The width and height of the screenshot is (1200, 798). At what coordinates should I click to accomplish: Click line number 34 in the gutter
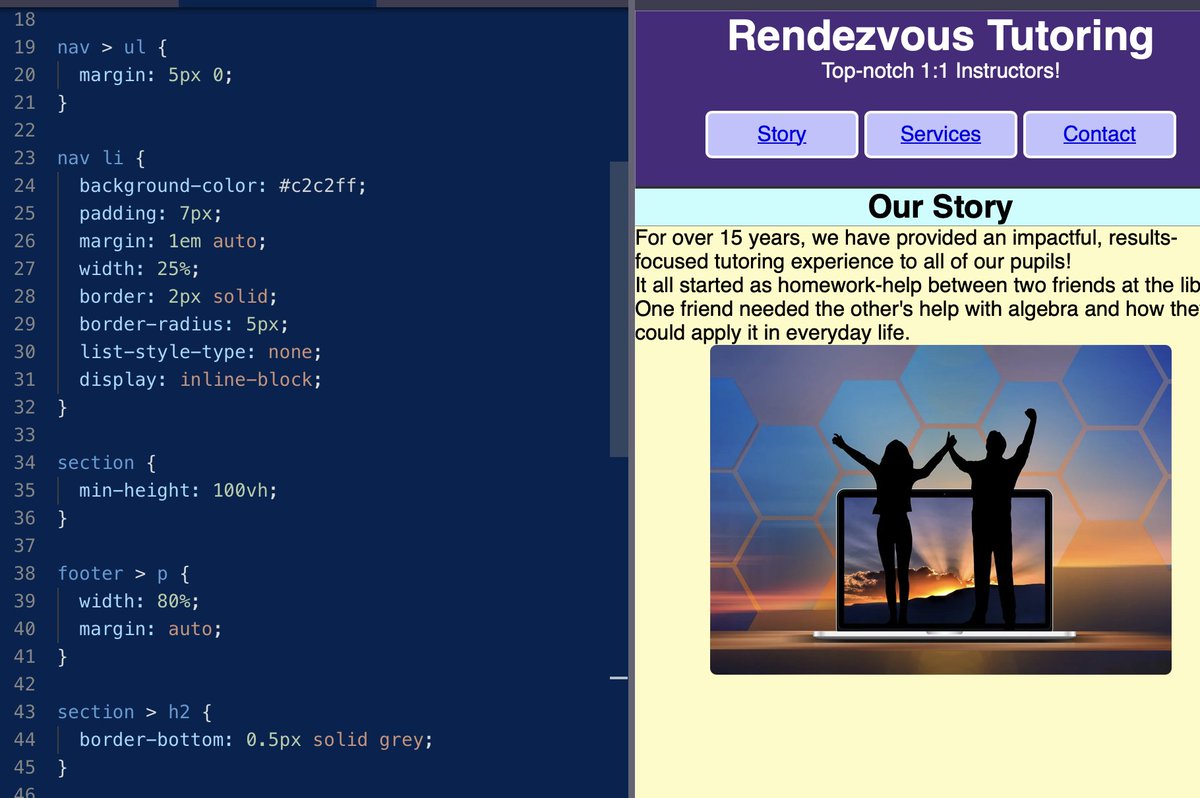click(25, 463)
